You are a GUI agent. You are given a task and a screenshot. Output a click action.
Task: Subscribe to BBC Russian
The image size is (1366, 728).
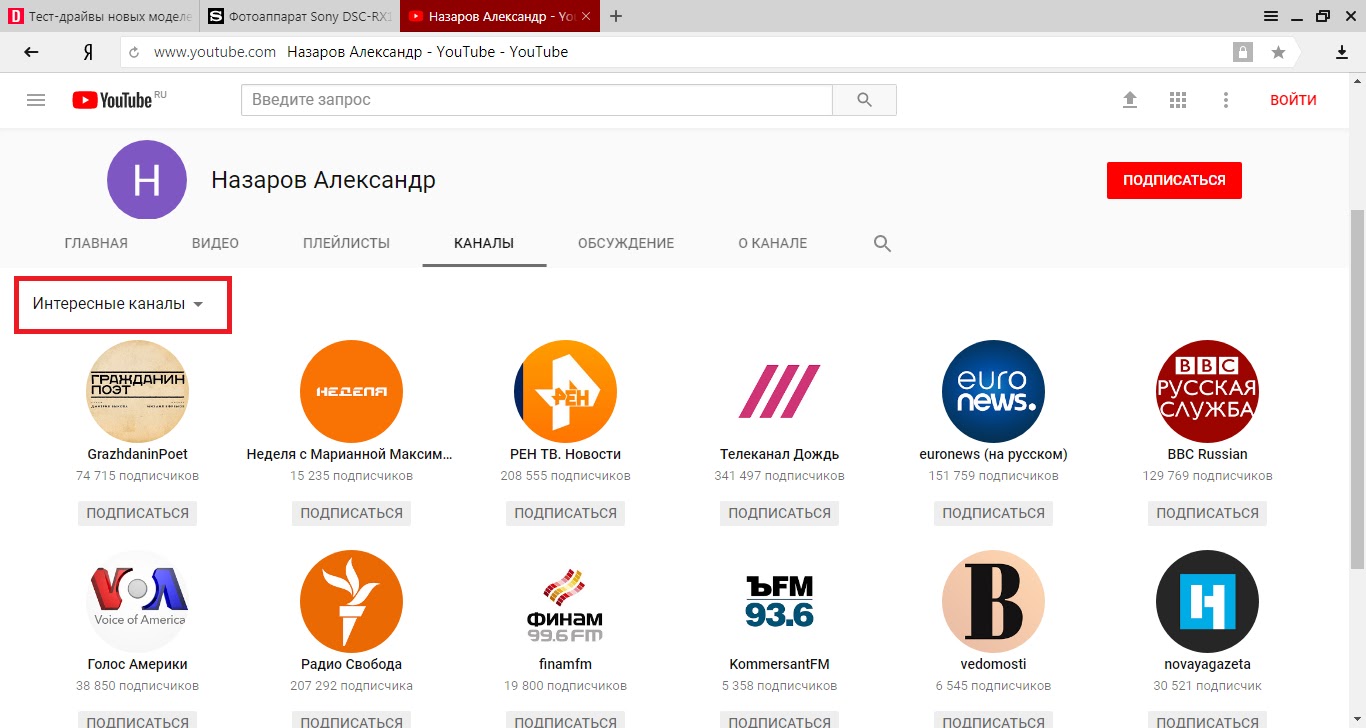(x=1207, y=513)
